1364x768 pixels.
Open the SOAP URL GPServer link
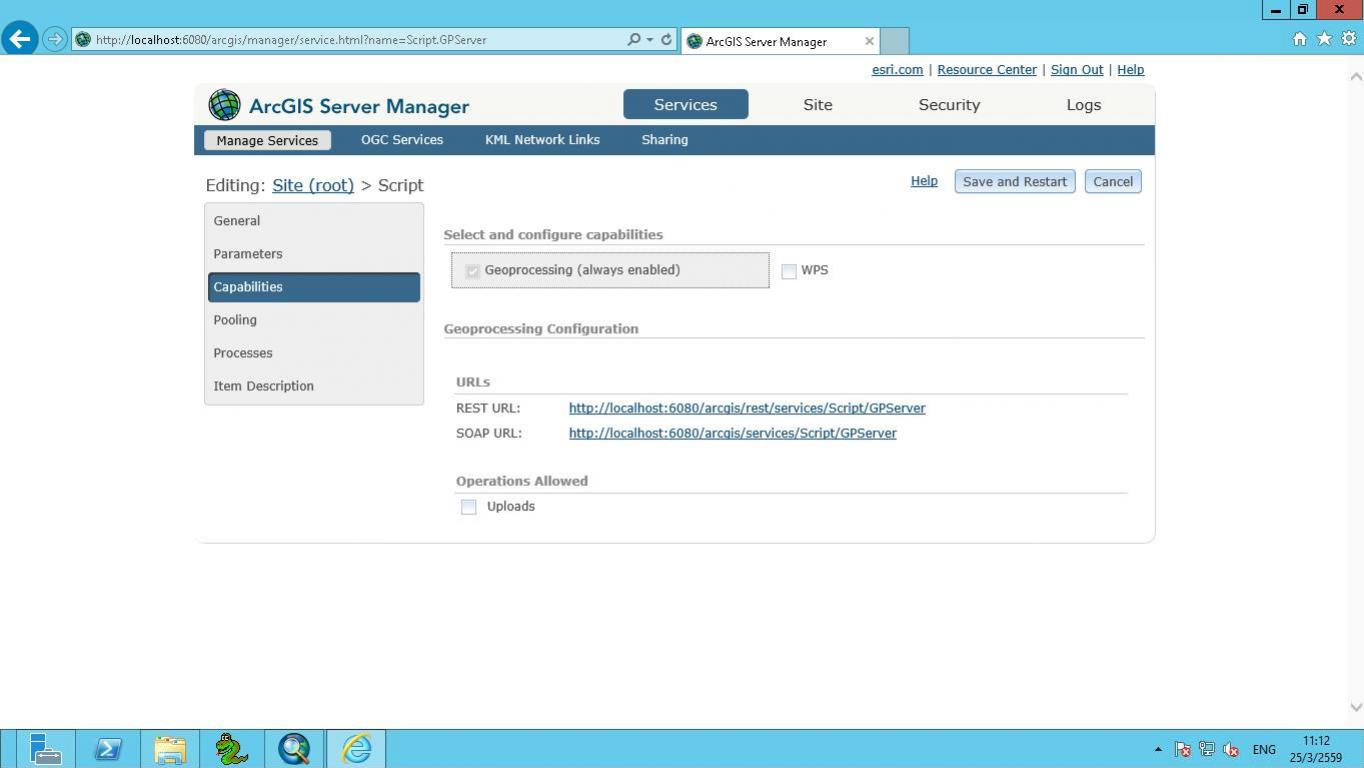tap(733, 433)
